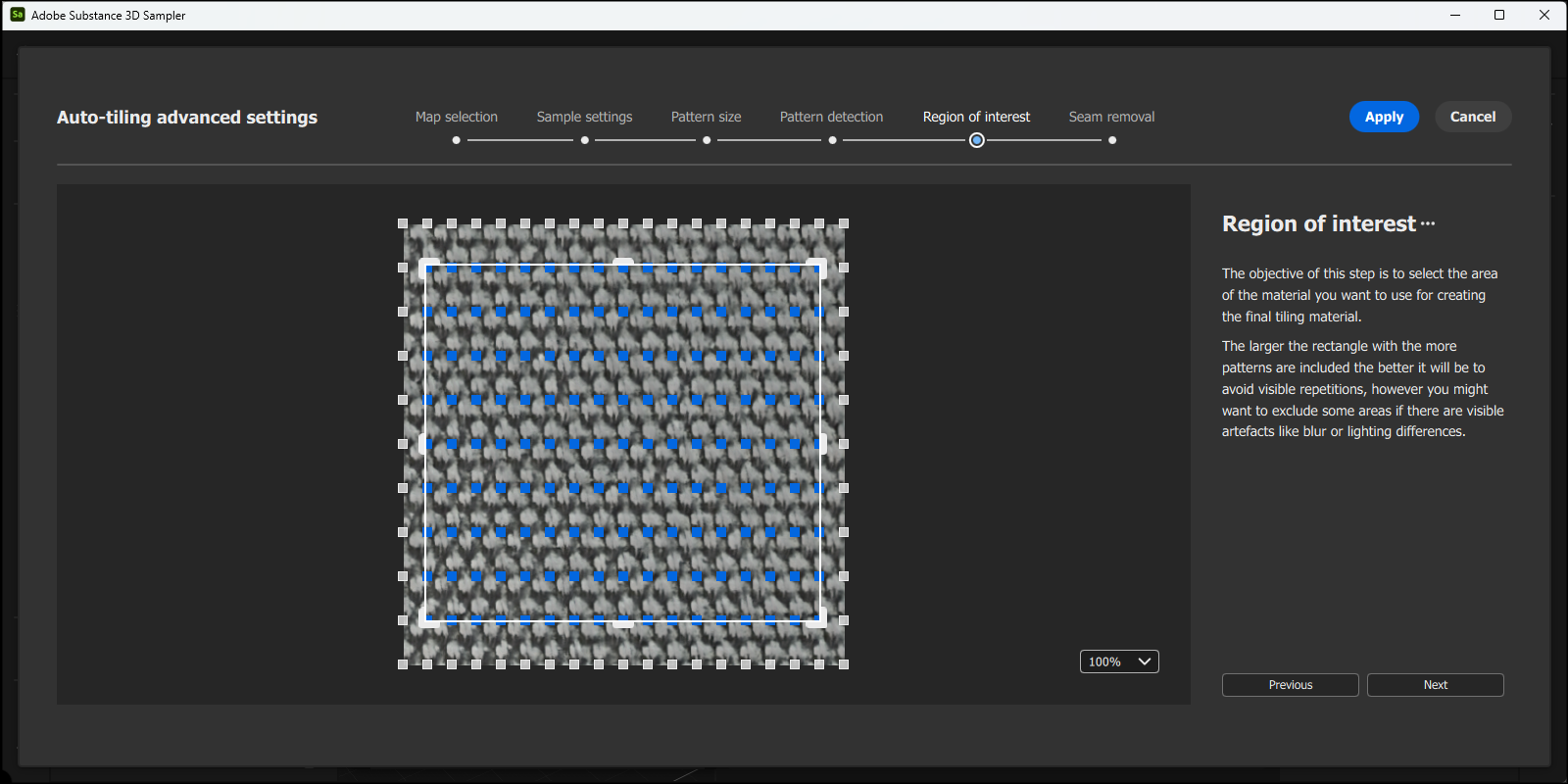Go back with the Previous button
The image size is (1568, 784).
pyautogui.click(x=1290, y=685)
